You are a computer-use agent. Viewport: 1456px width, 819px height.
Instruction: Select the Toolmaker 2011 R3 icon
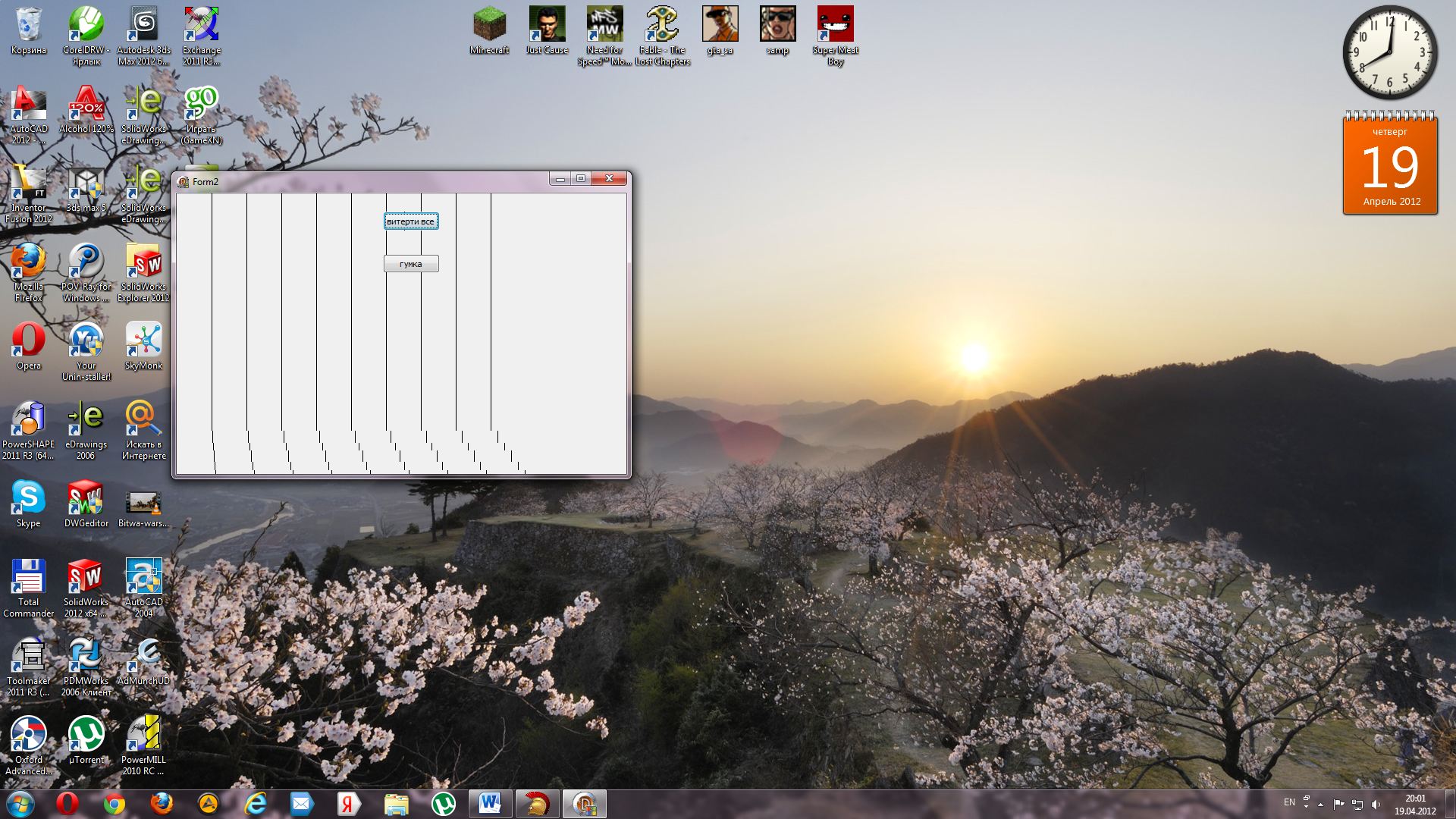[x=29, y=667]
